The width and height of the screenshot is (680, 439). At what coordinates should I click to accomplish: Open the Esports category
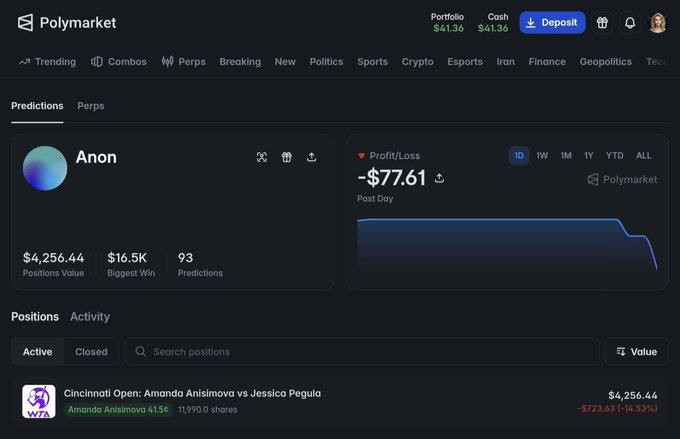pos(465,62)
